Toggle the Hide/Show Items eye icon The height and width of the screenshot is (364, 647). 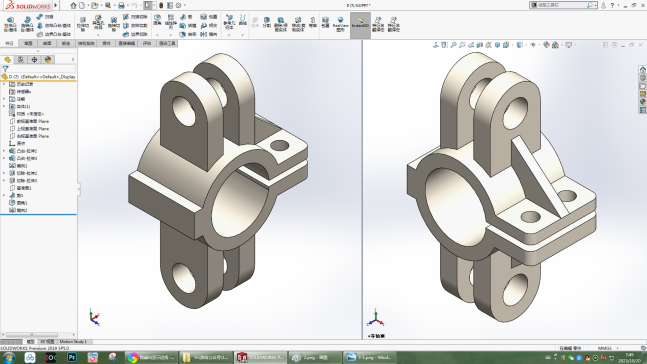533,45
